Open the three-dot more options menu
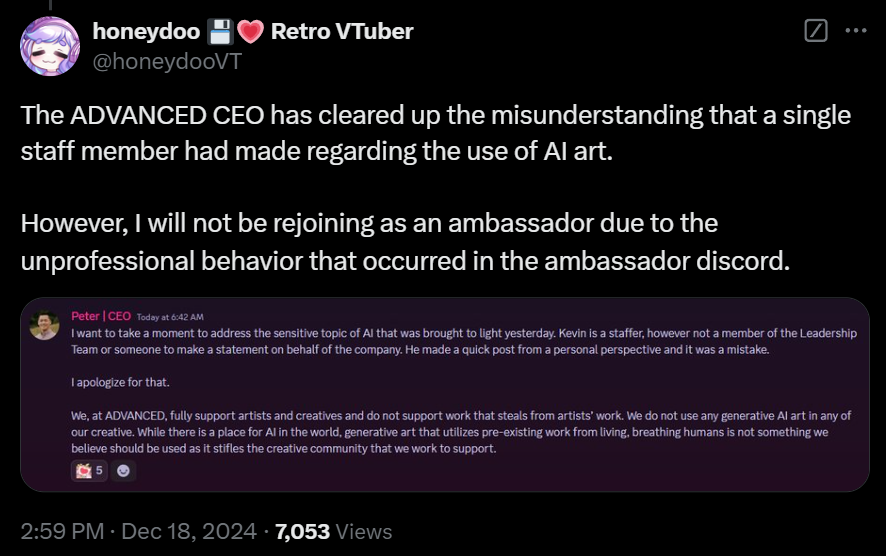886x556 pixels. point(856,31)
